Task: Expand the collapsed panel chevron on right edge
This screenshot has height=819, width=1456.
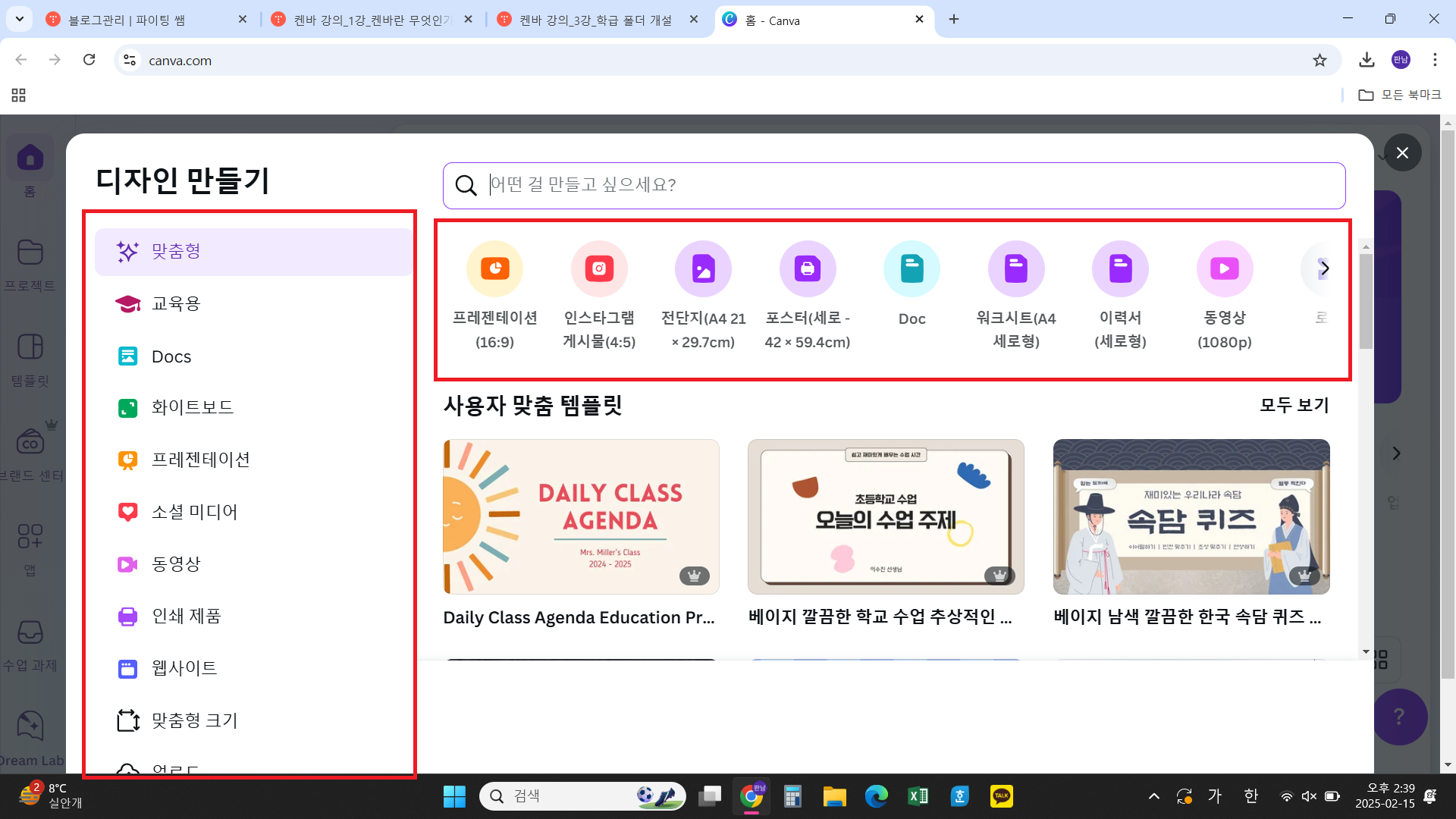Action: pyautogui.click(x=1396, y=453)
